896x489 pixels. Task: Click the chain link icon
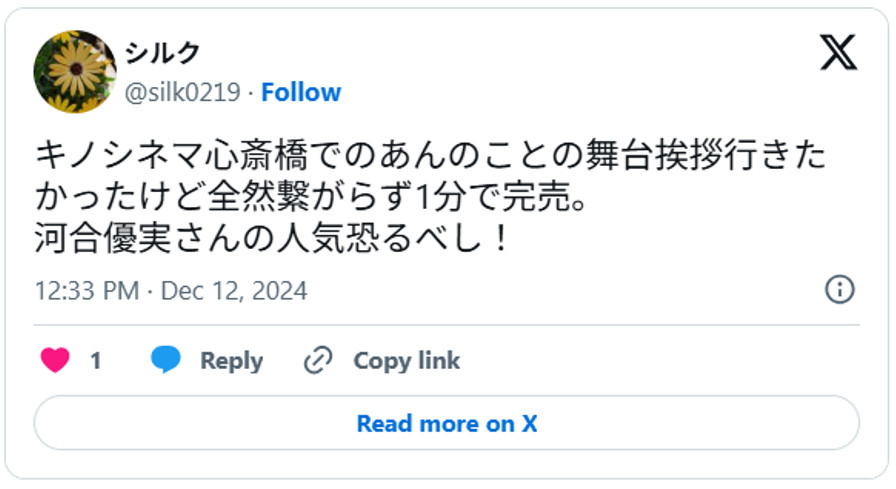tap(318, 360)
